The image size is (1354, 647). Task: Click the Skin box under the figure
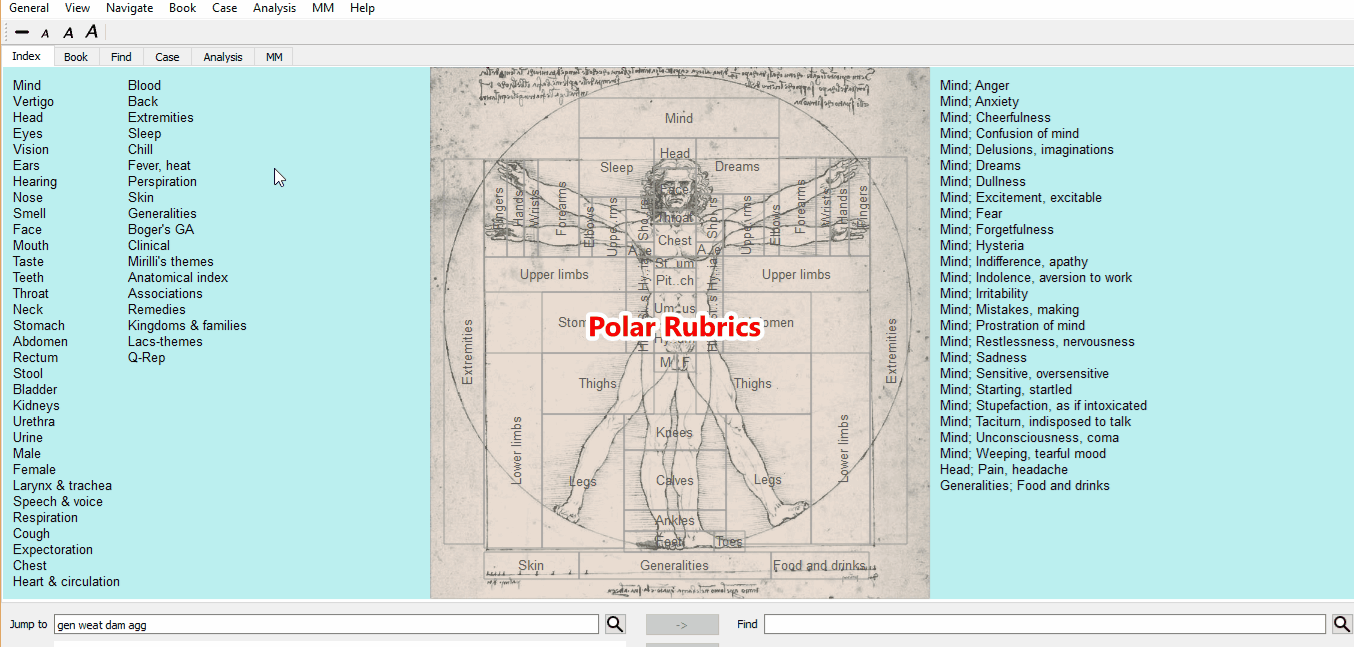pos(531,566)
